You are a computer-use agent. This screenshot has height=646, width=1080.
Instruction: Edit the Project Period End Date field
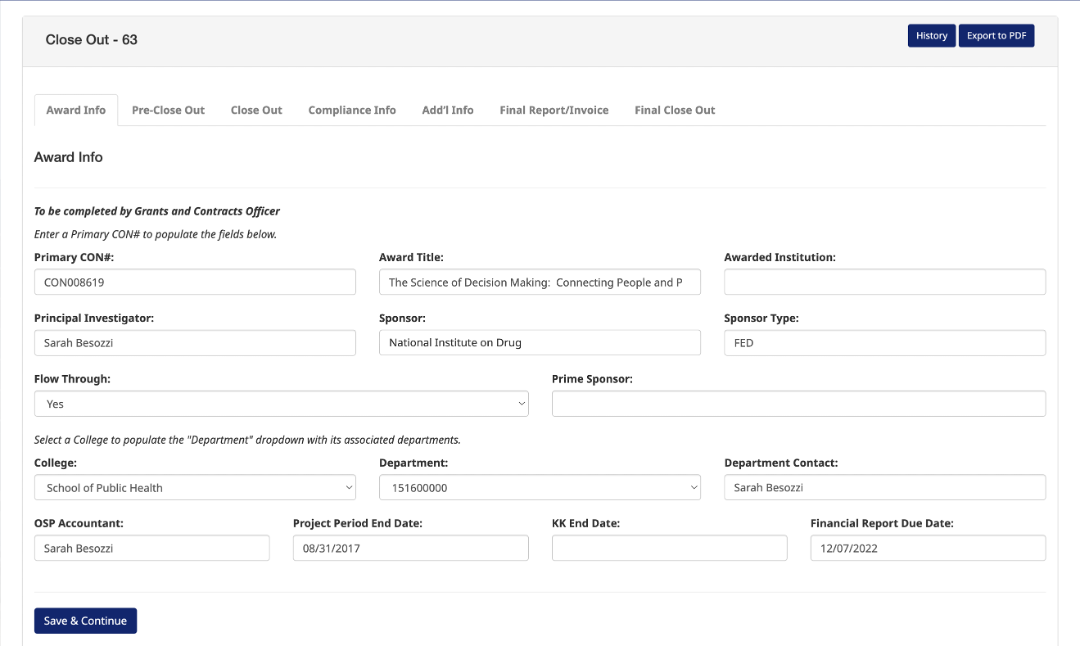pyautogui.click(x=410, y=548)
